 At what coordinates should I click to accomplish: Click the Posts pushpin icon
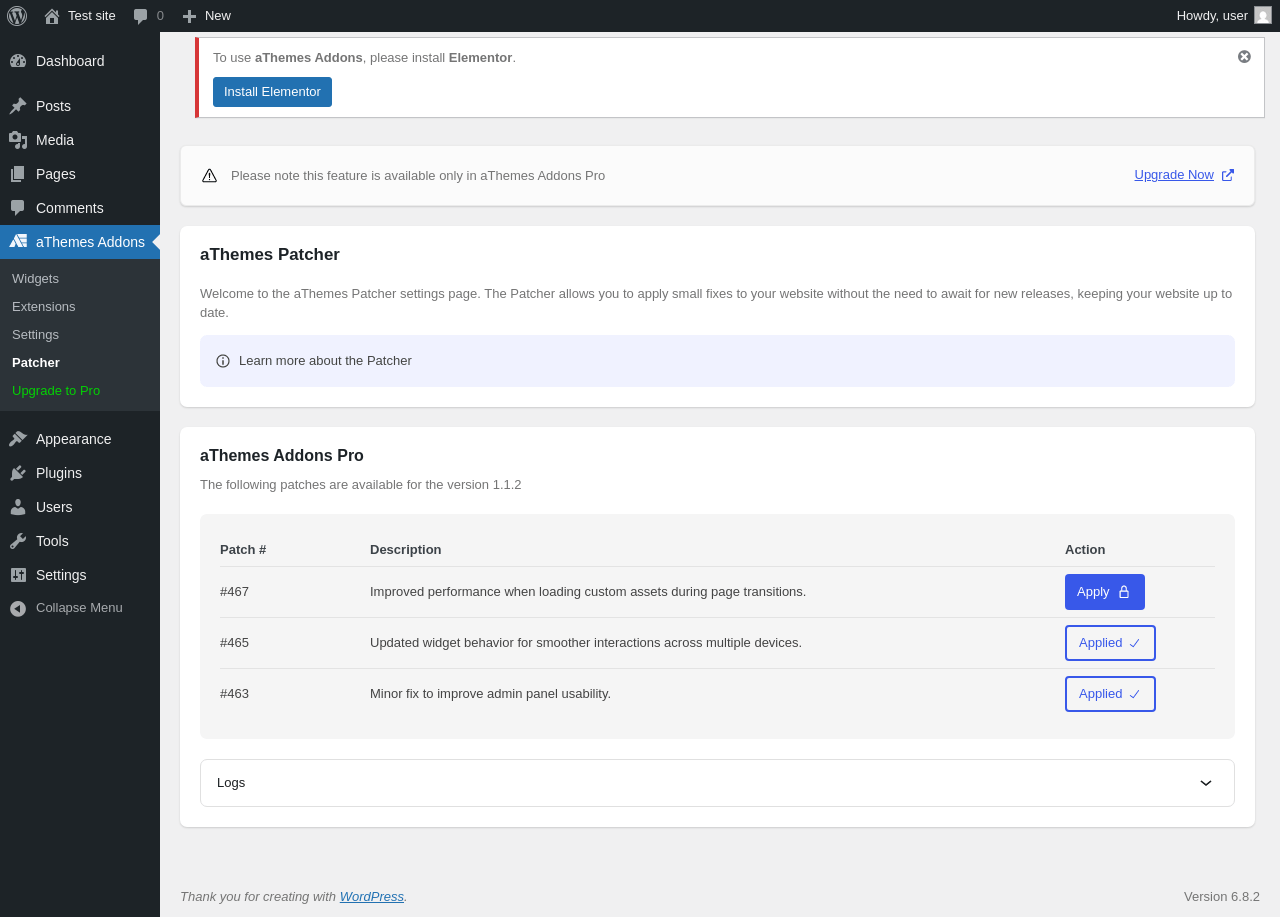(18, 106)
